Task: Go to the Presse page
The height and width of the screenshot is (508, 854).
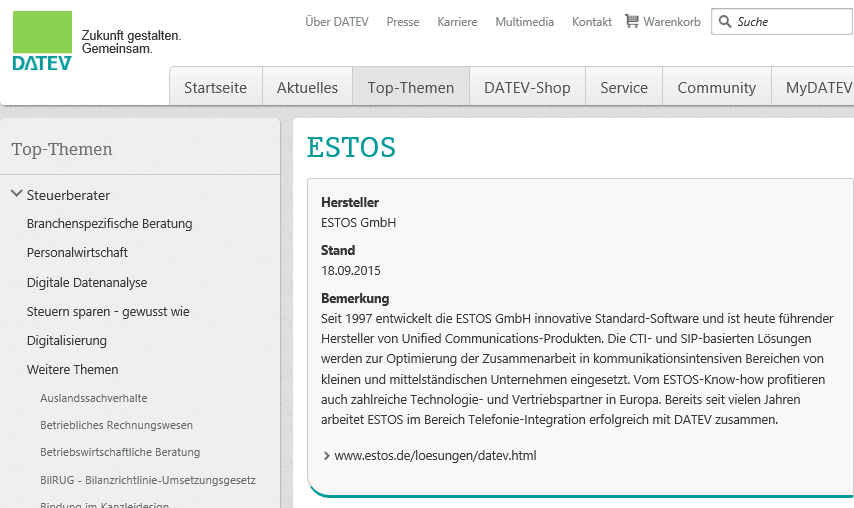Action: (403, 22)
